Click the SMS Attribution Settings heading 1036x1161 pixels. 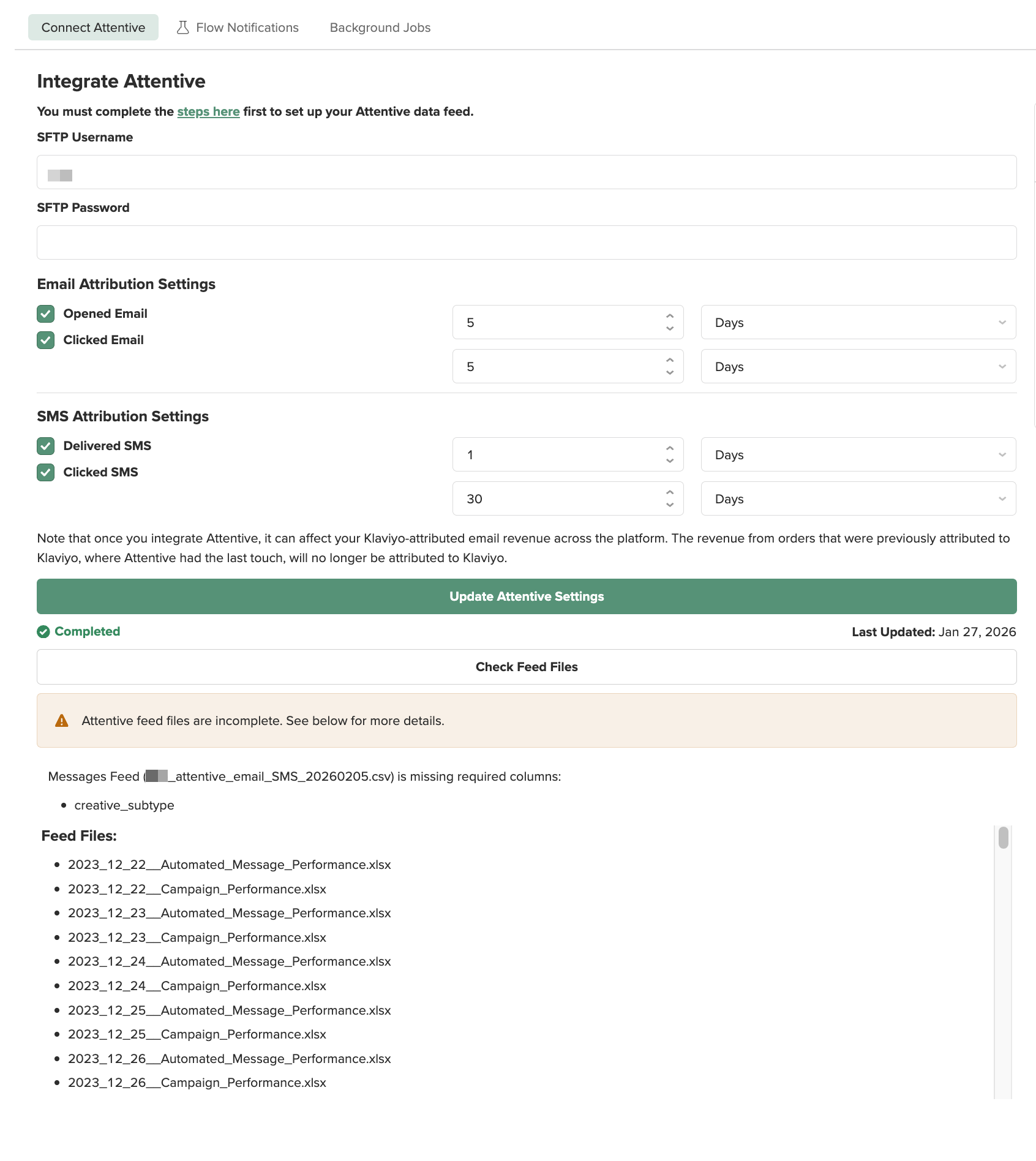coord(123,416)
